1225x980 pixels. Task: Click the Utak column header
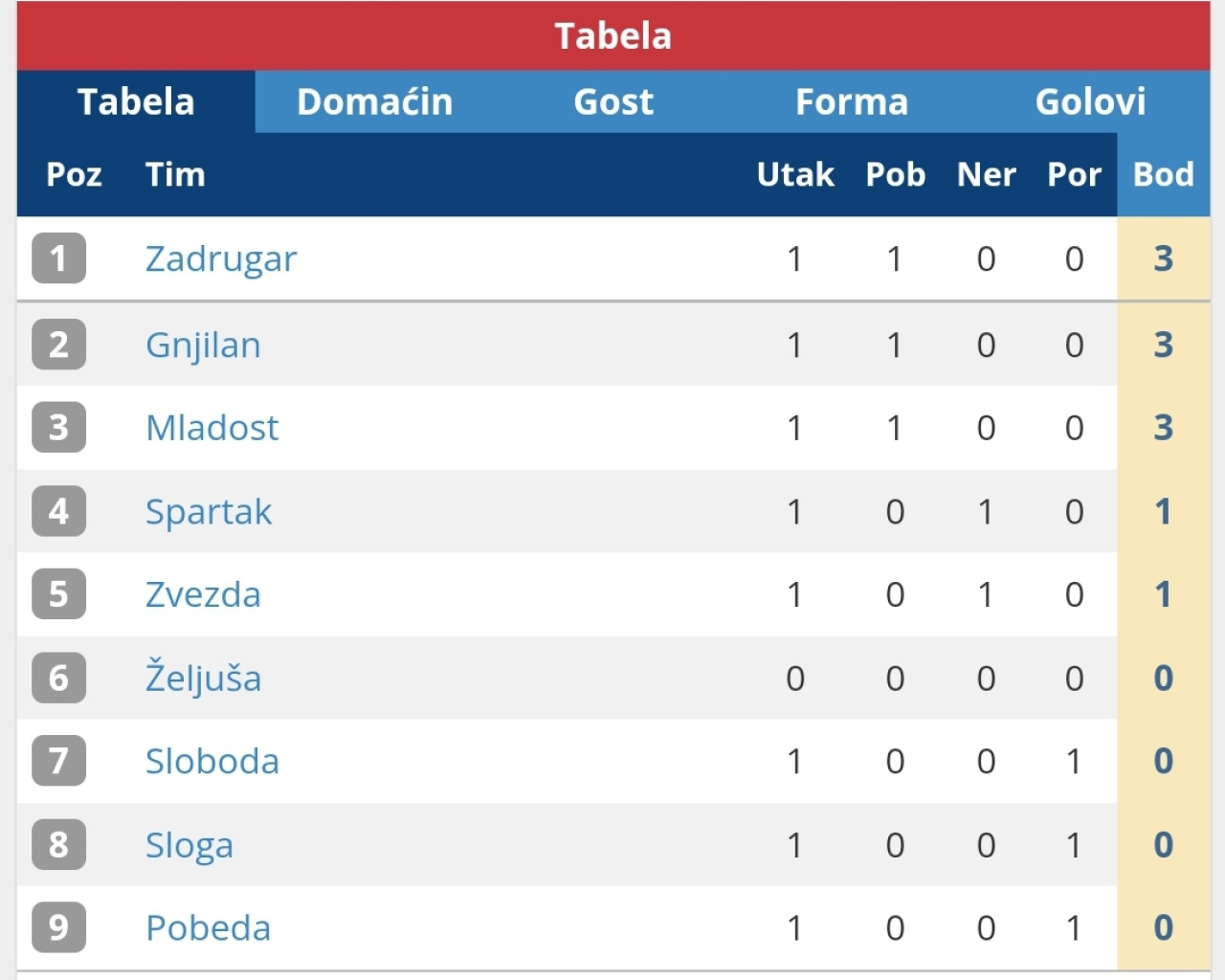pyautogui.click(x=795, y=175)
